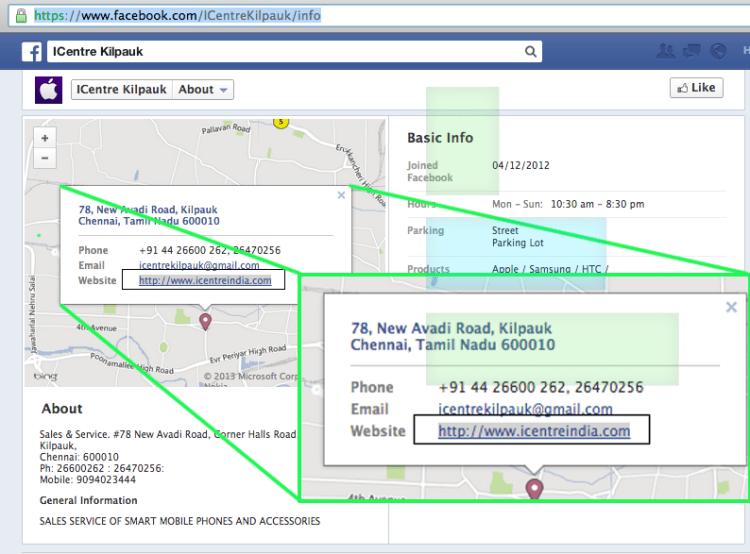
Task: Click 'Mon - Sun:' hours label
Action: pos(517,204)
